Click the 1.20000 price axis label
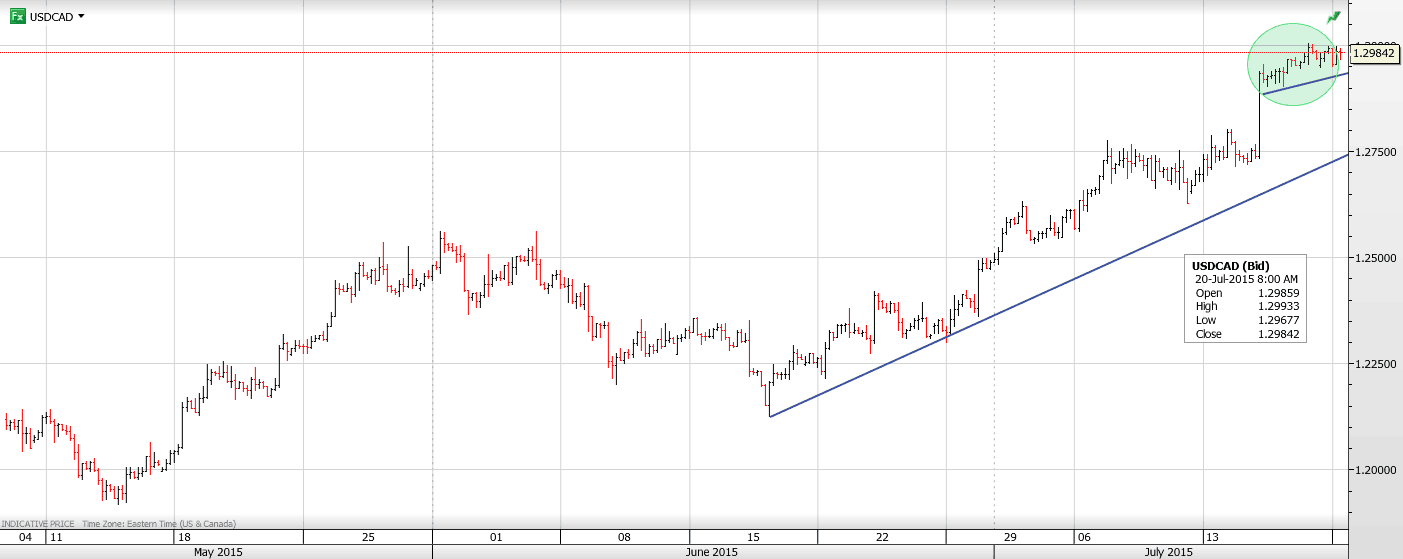The width and height of the screenshot is (1403, 559). pos(1376,470)
